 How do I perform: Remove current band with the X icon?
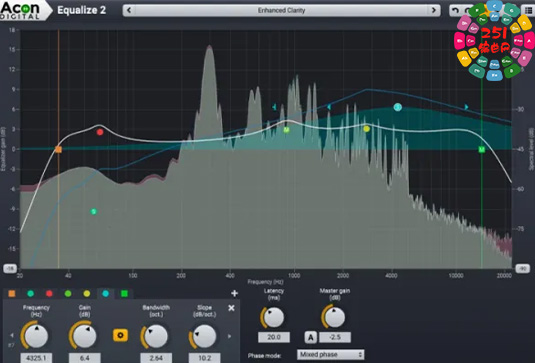[x=231, y=308]
